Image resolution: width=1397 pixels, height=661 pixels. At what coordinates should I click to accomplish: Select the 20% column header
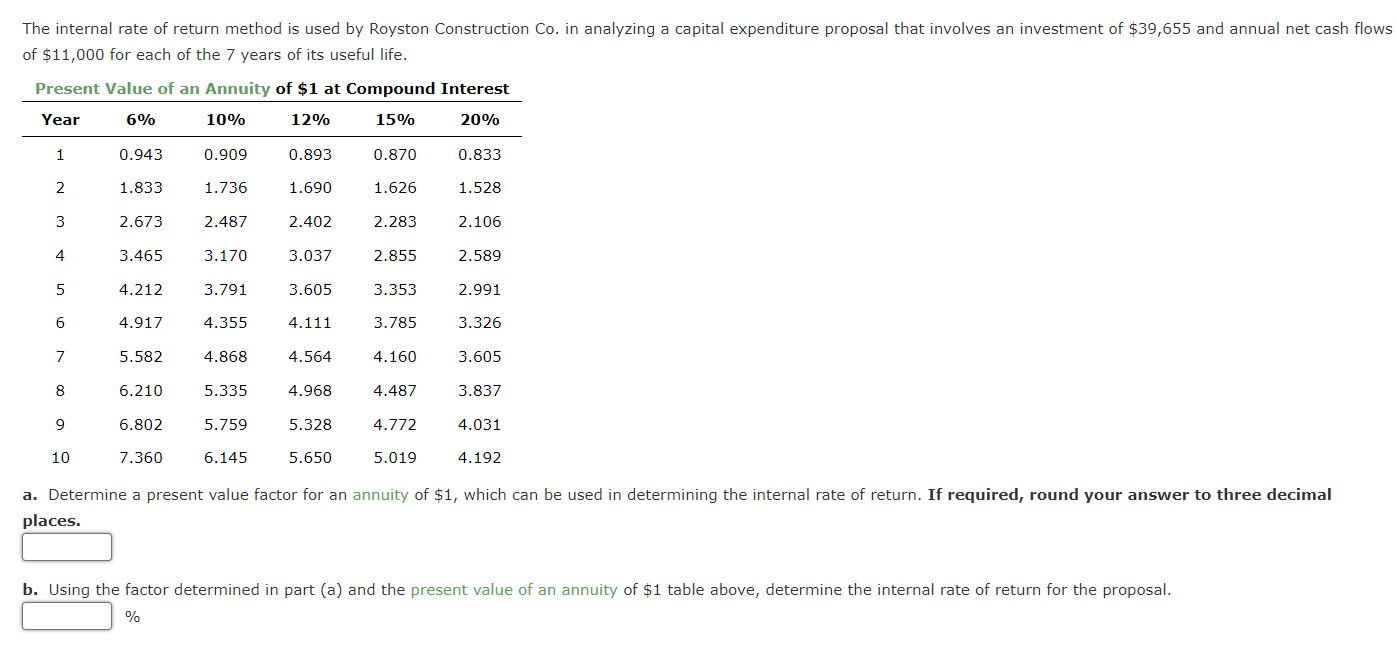(x=478, y=120)
